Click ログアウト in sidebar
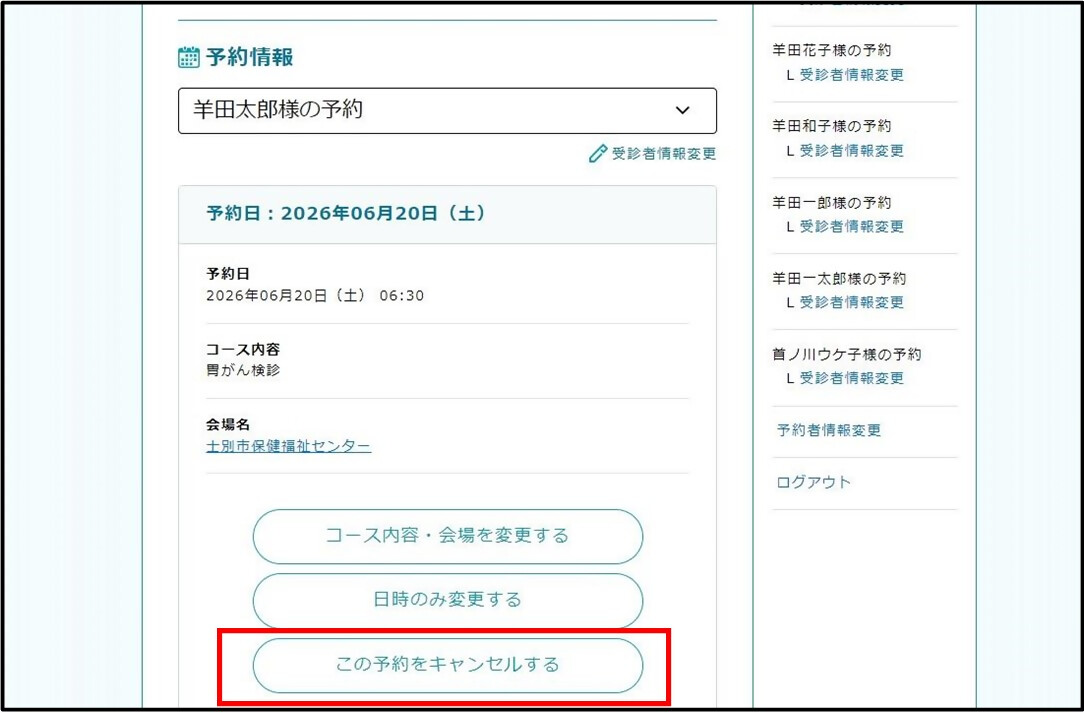This screenshot has height=713, width=1084. 814,482
